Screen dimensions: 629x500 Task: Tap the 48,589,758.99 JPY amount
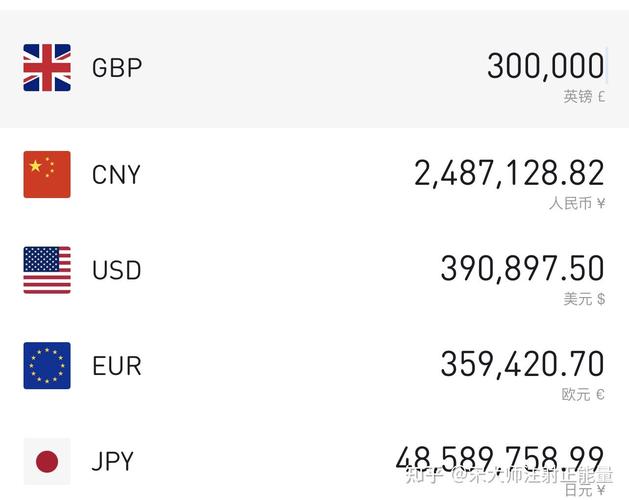coord(500,458)
